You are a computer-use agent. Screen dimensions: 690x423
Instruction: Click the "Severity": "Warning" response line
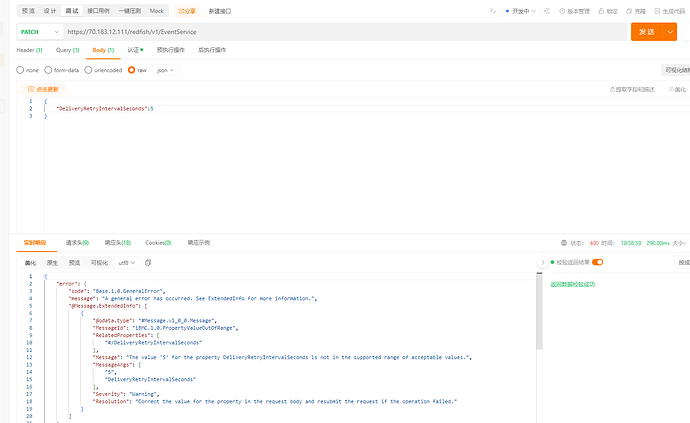pyautogui.click(x=126, y=394)
